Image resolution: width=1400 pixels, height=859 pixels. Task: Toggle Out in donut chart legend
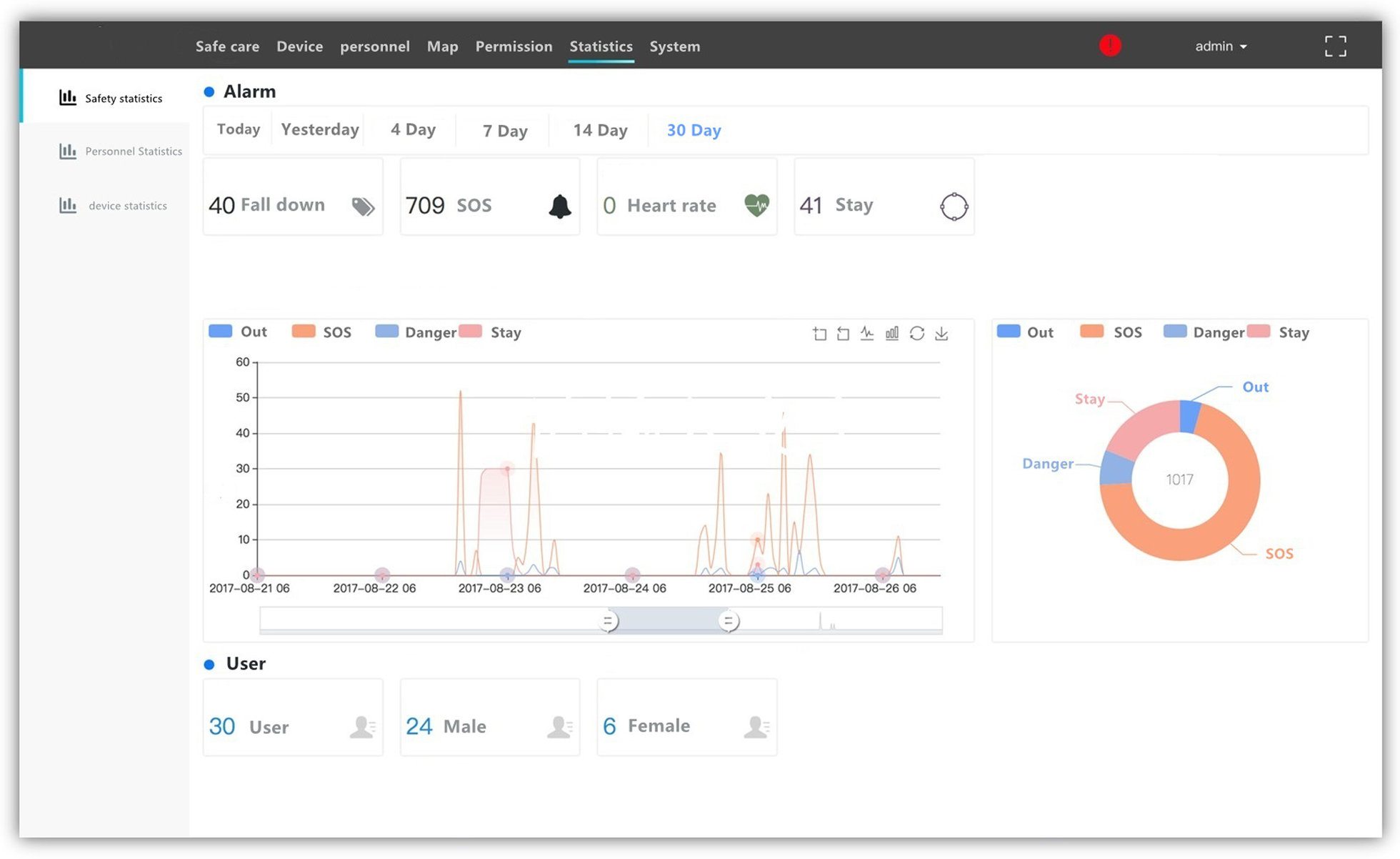[x=1025, y=332]
